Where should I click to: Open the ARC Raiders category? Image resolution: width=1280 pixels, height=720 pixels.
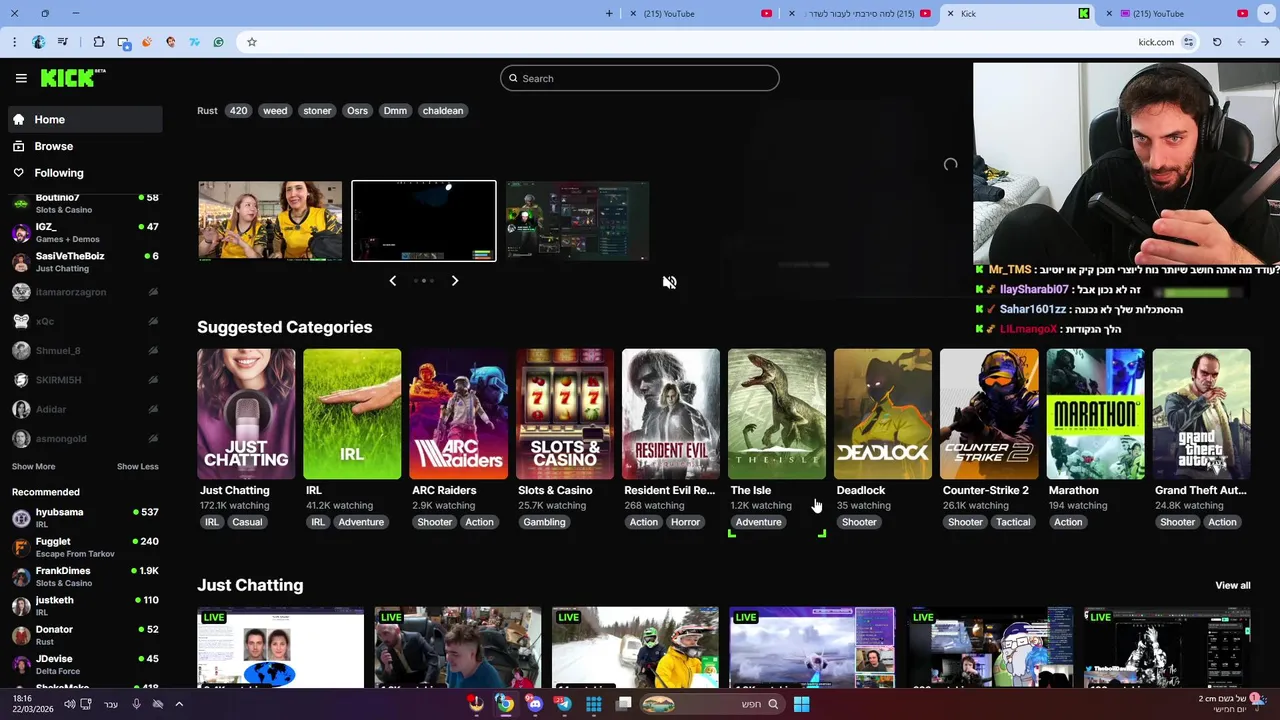[458, 414]
